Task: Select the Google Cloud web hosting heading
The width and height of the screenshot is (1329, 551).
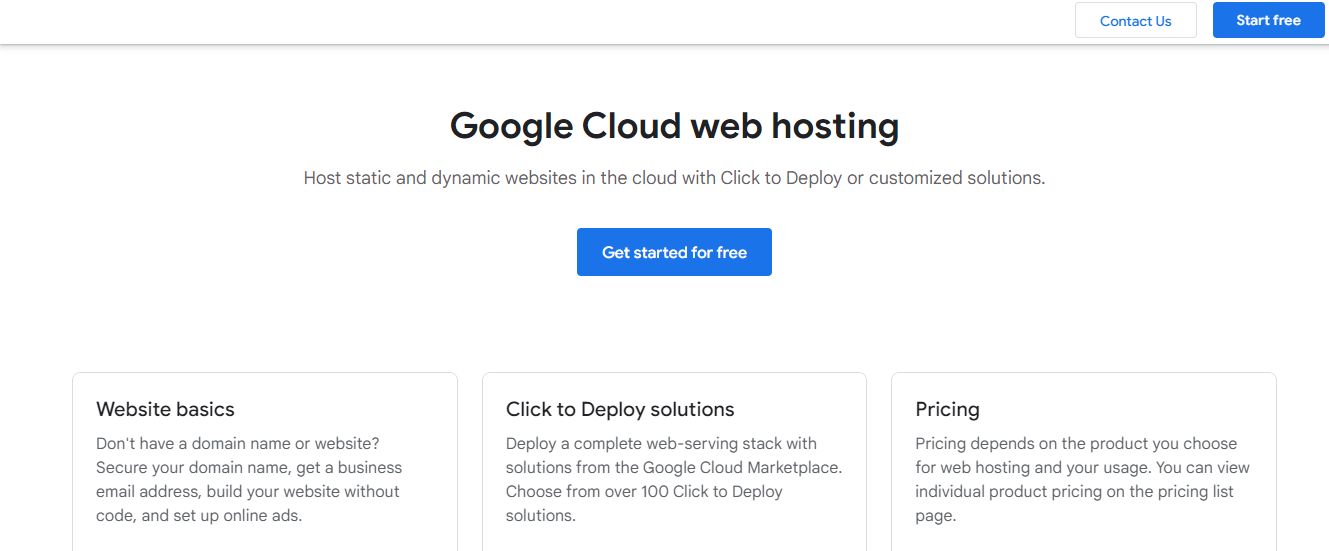Action: [674, 126]
